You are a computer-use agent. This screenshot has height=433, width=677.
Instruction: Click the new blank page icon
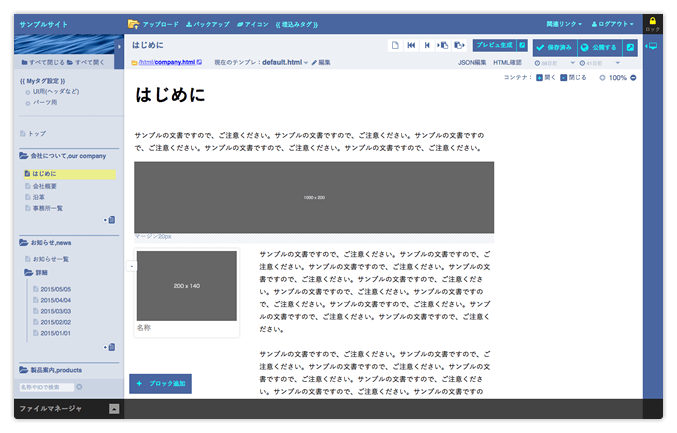pyautogui.click(x=395, y=46)
